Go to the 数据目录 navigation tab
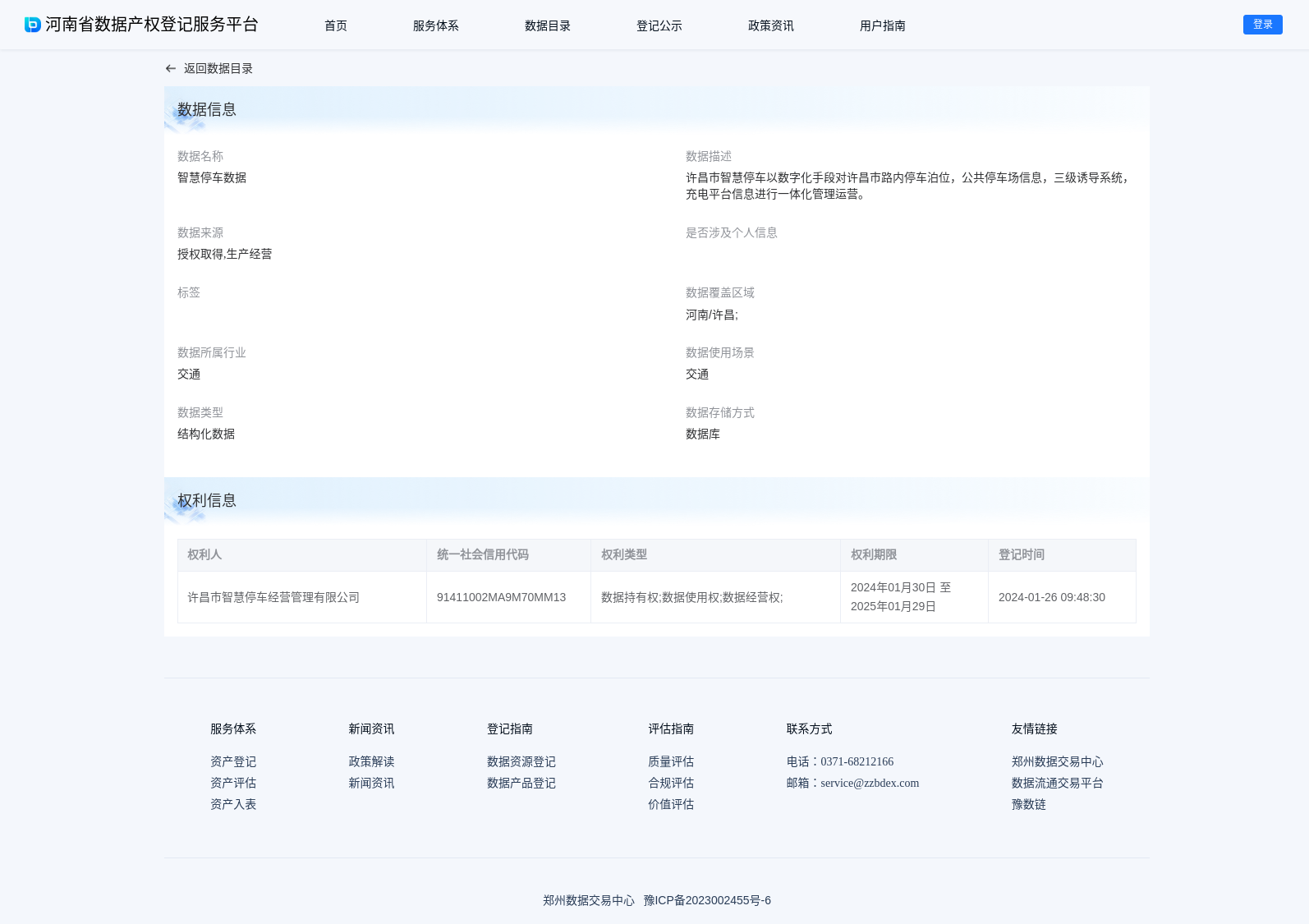Screen dimensions: 1309x924 click(548, 26)
